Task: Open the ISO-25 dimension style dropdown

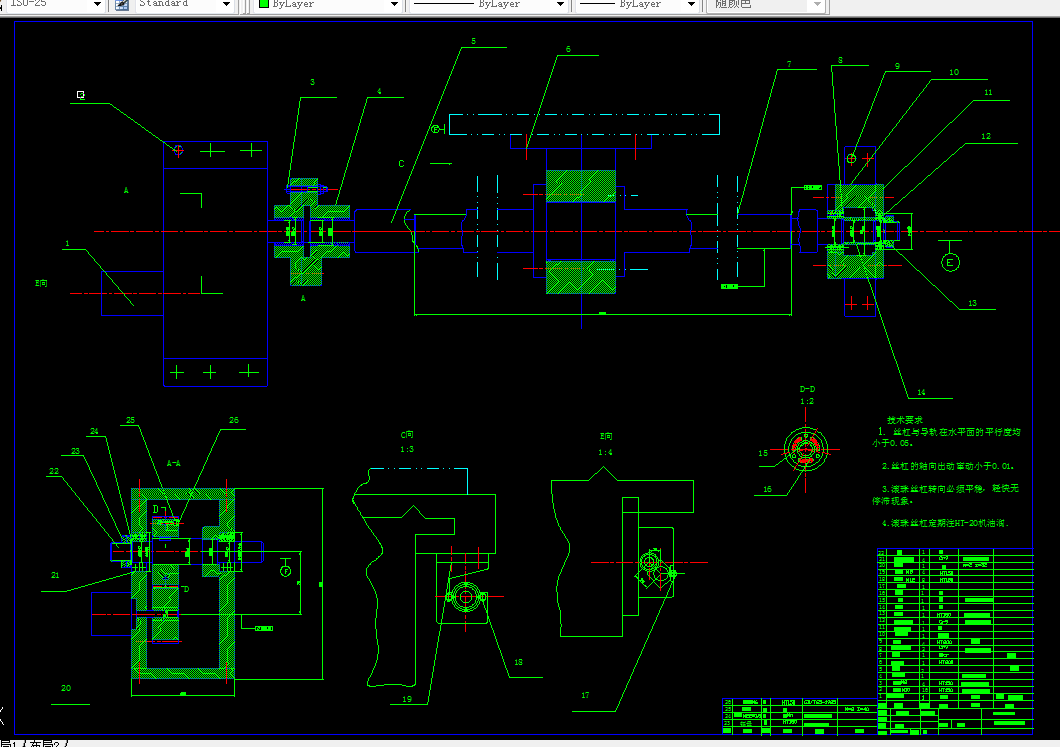Action: click(97, 4)
